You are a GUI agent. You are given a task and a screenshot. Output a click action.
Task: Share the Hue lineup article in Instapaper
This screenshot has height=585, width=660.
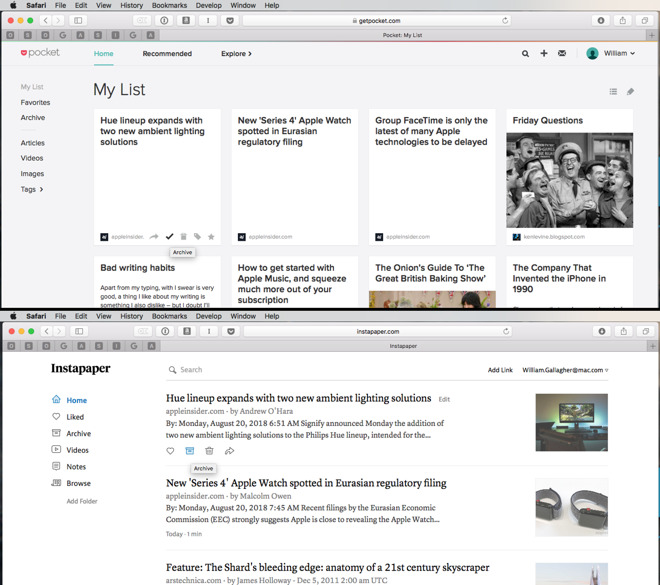pyautogui.click(x=229, y=451)
